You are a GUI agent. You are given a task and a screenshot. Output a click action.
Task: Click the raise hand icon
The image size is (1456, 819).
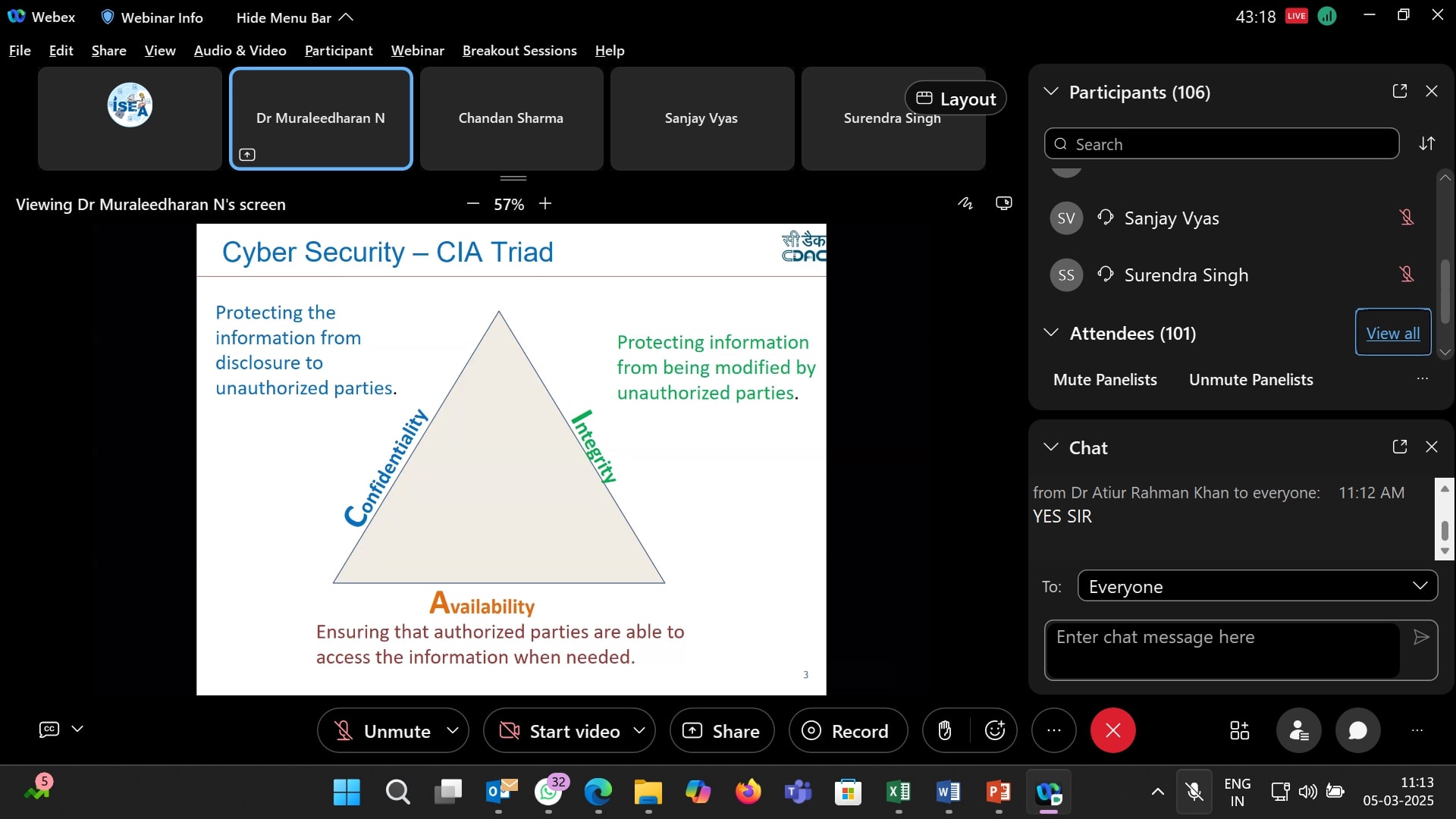(x=944, y=731)
